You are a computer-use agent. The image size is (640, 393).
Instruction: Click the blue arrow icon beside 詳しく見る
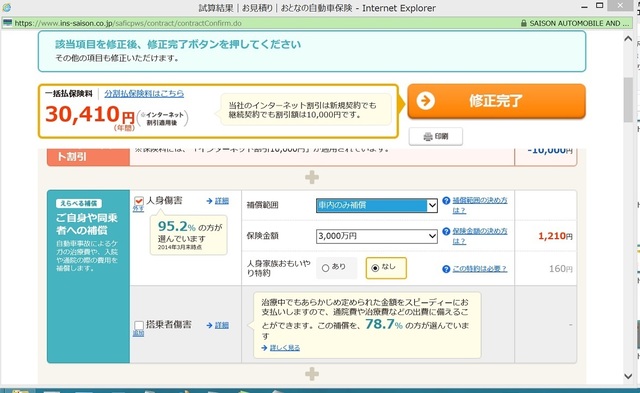(264, 348)
